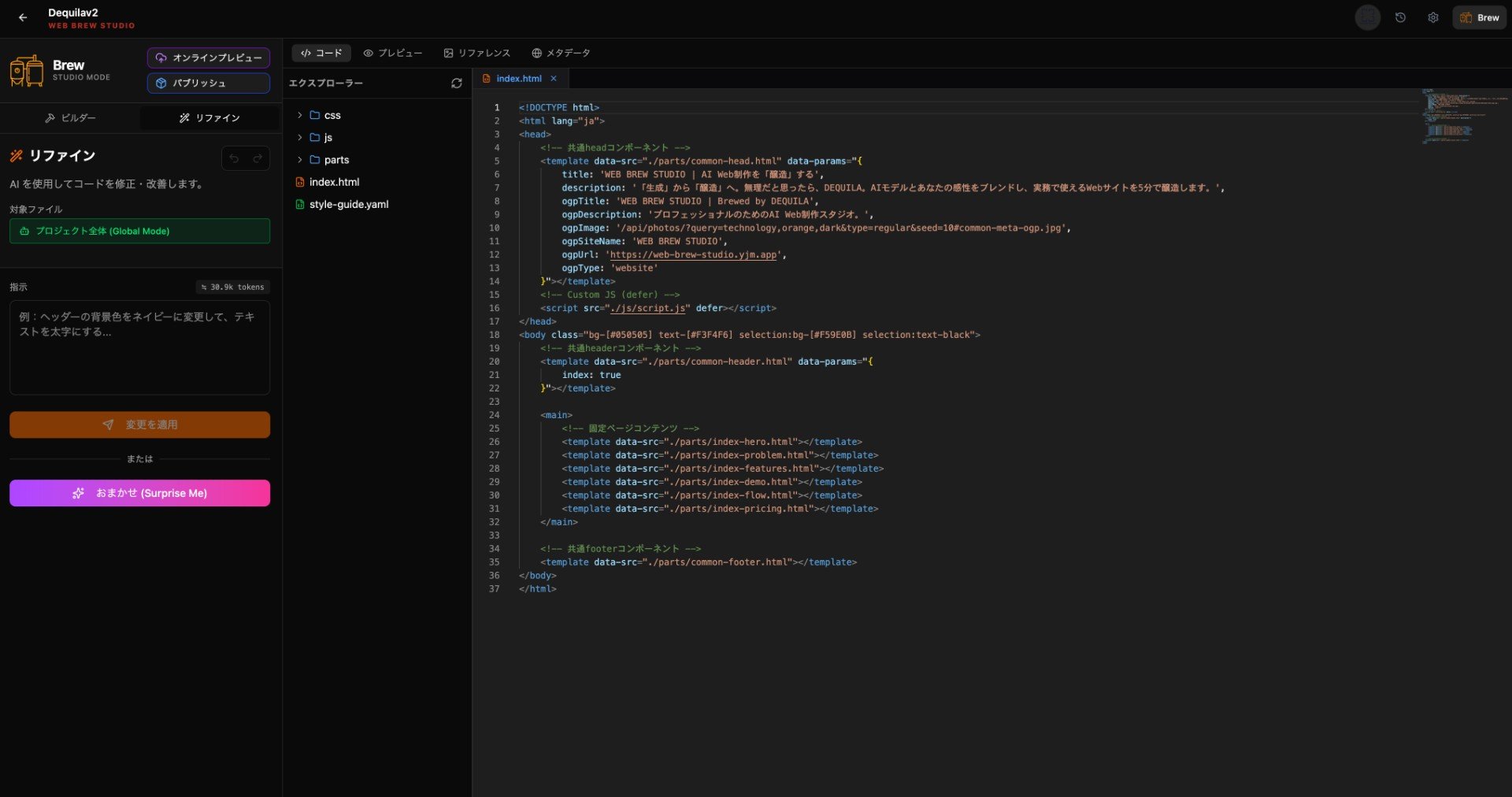The image size is (1512, 797).
Task: Click the Brew Studio Mode logo
Action: tap(27, 70)
